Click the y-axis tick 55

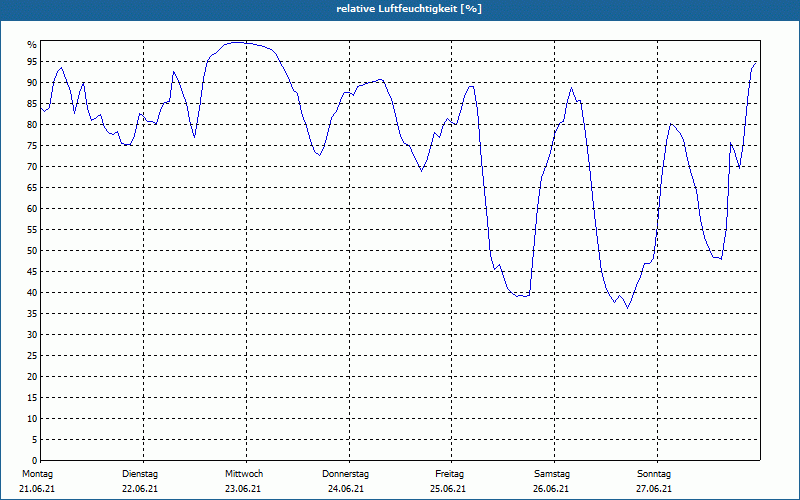[32, 230]
